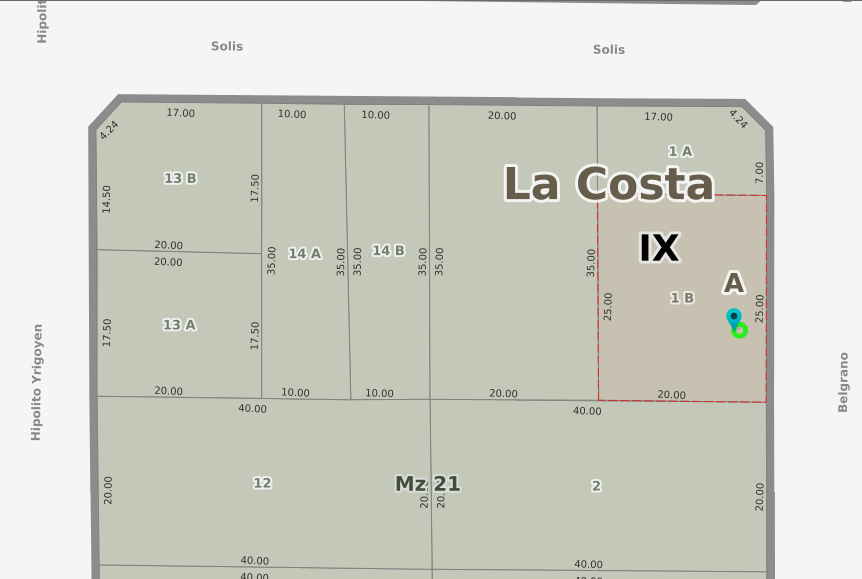Select parcel 13 B on the map
This screenshot has height=579, width=862.
point(180,178)
